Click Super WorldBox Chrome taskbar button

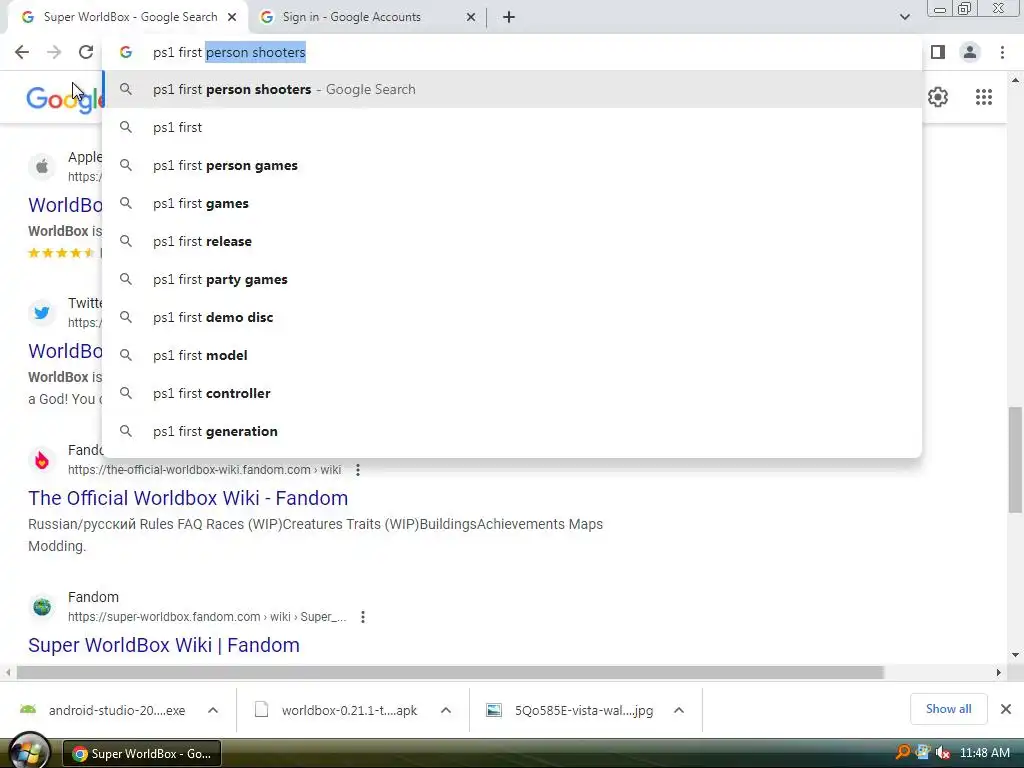coord(142,754)
